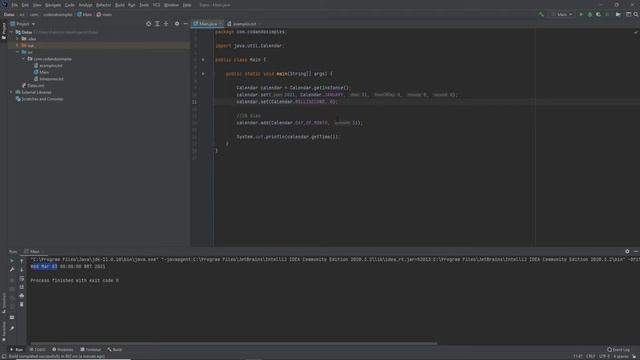This screenshot has height=360, width=640.
Task: Expand External Libraries node
Action: pos(11,92)
